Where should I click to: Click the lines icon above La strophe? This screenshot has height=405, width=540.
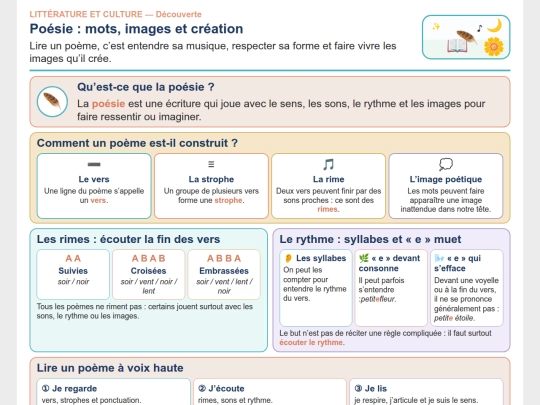click(211, 164)
